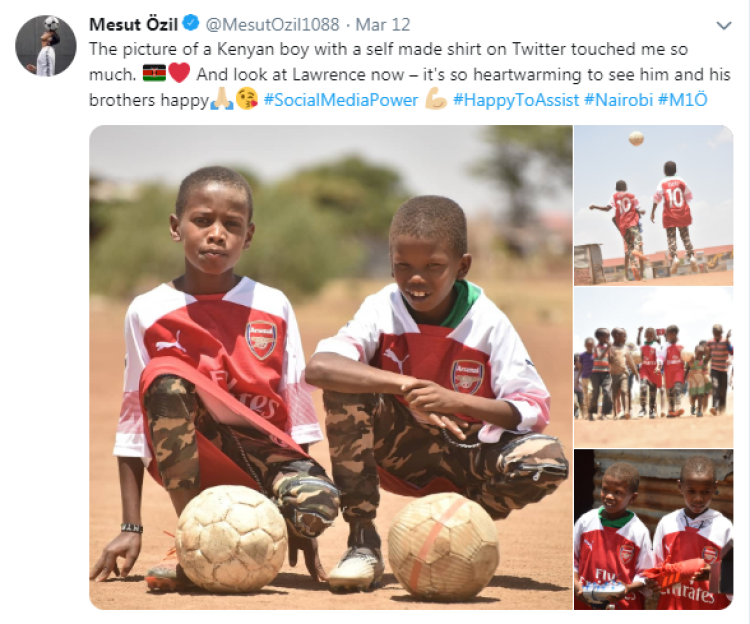Viewport: 750px width, 624px height.
Task: Click the blue verified badge
Action: [192, 23]
